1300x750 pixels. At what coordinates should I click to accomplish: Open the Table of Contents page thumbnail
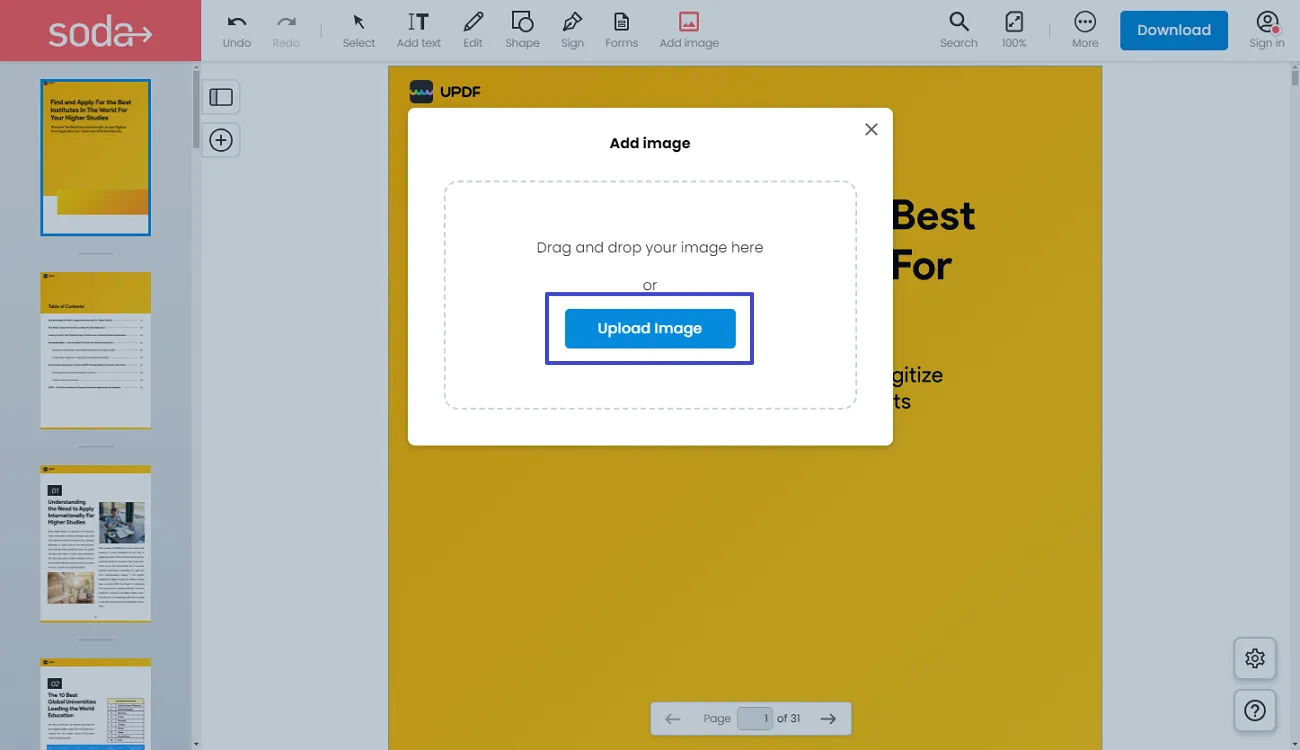96,350
